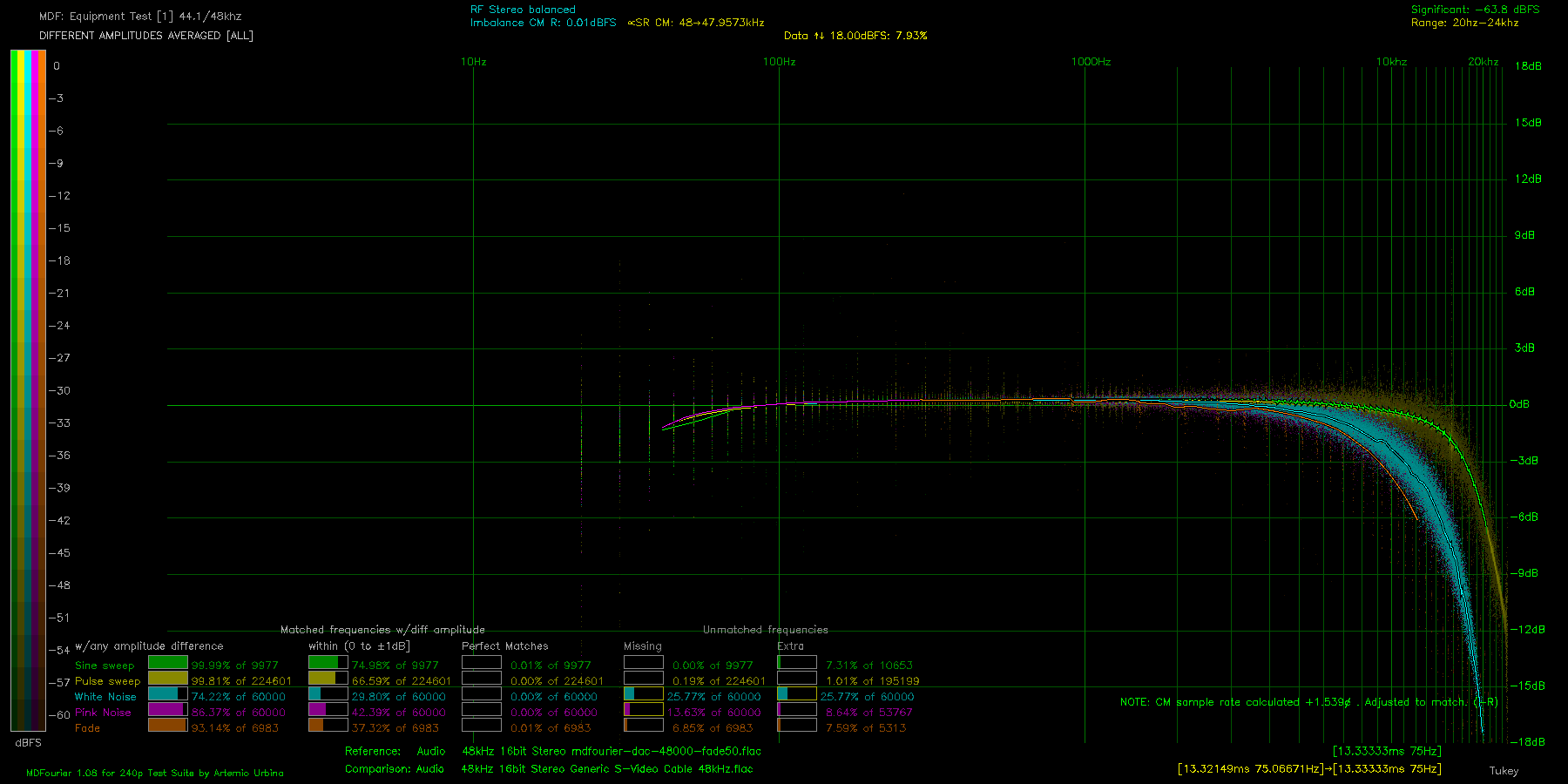
Task: Click 'Data 18.00dBFS: 7.93%' readout
Action: 855,36
